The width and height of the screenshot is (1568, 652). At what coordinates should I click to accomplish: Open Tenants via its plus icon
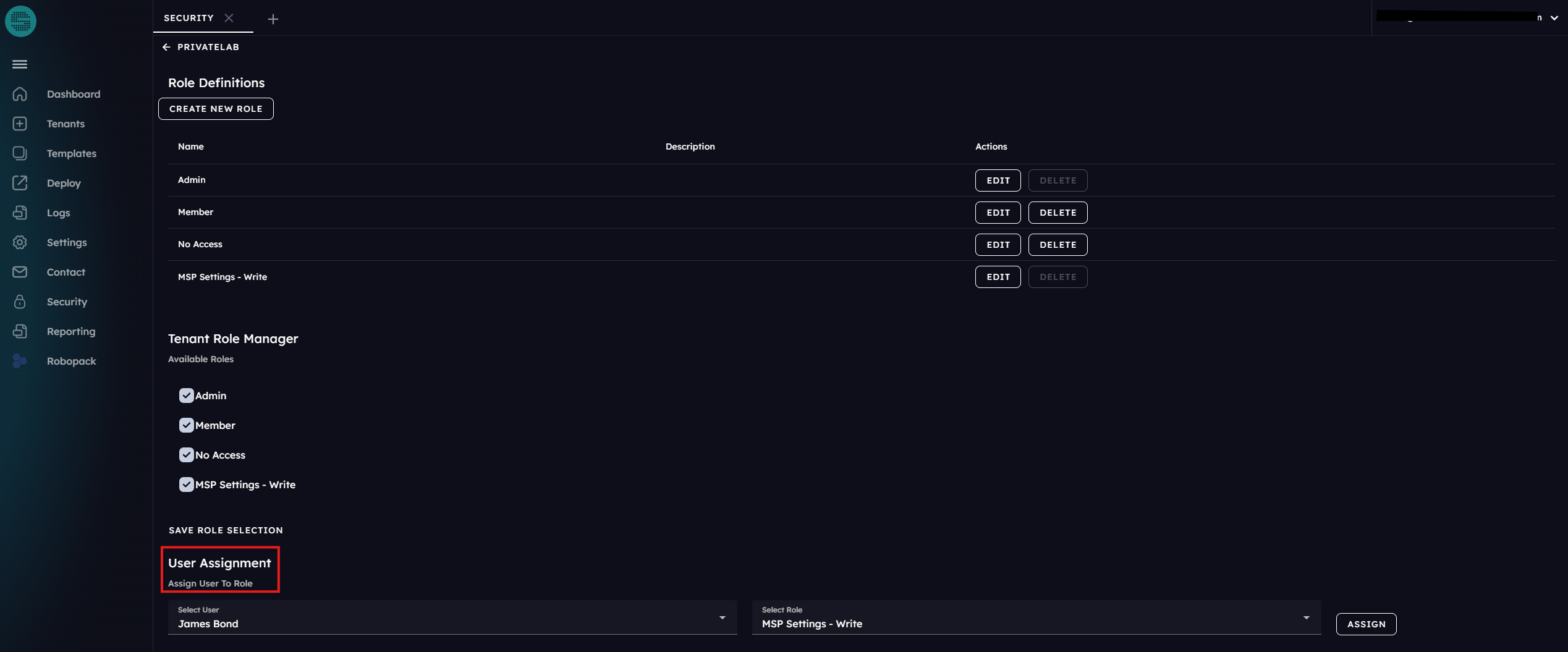point(20,124)
